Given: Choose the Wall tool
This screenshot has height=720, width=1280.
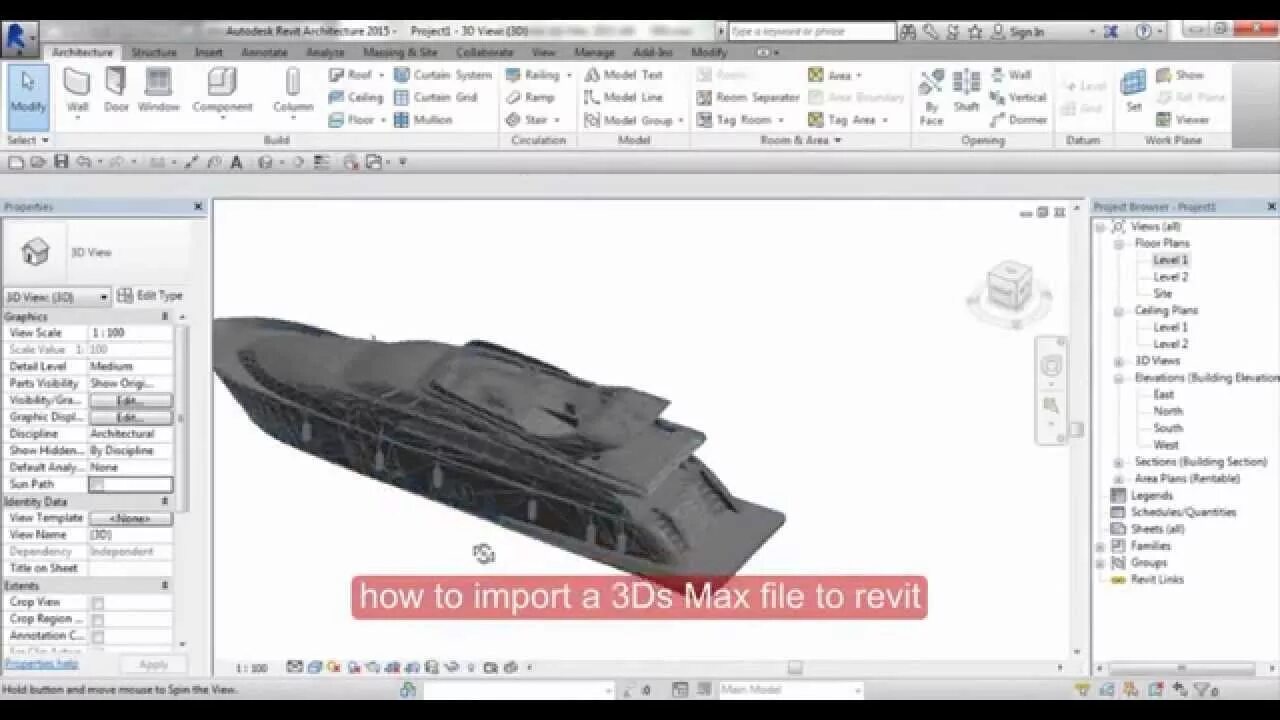Looking at the screenshot, I should click(x=77, y=93).
